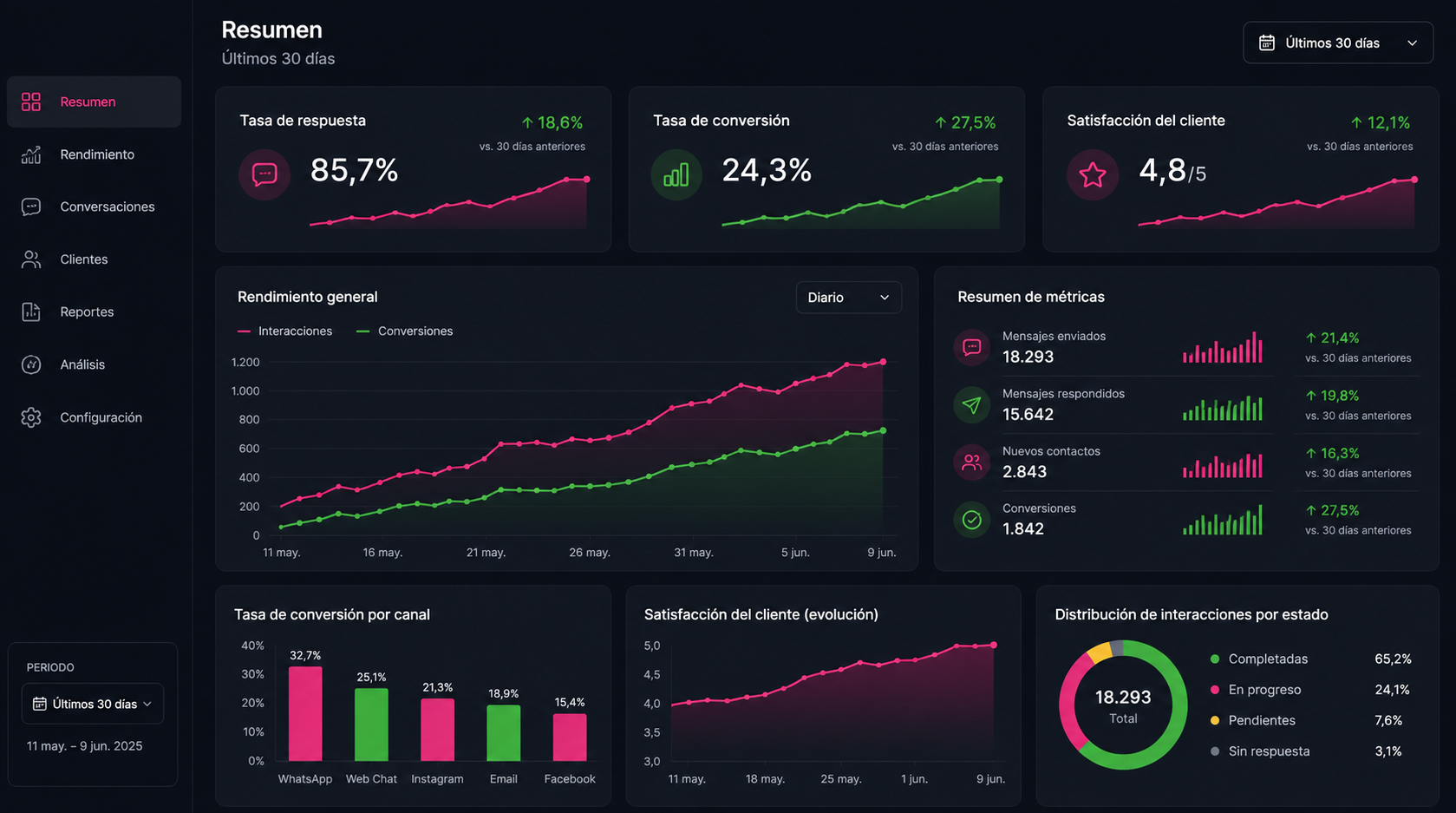Toggle the Conversiones series in chart legend
This screenshot has height=813, width=1456.
(405, 331)
